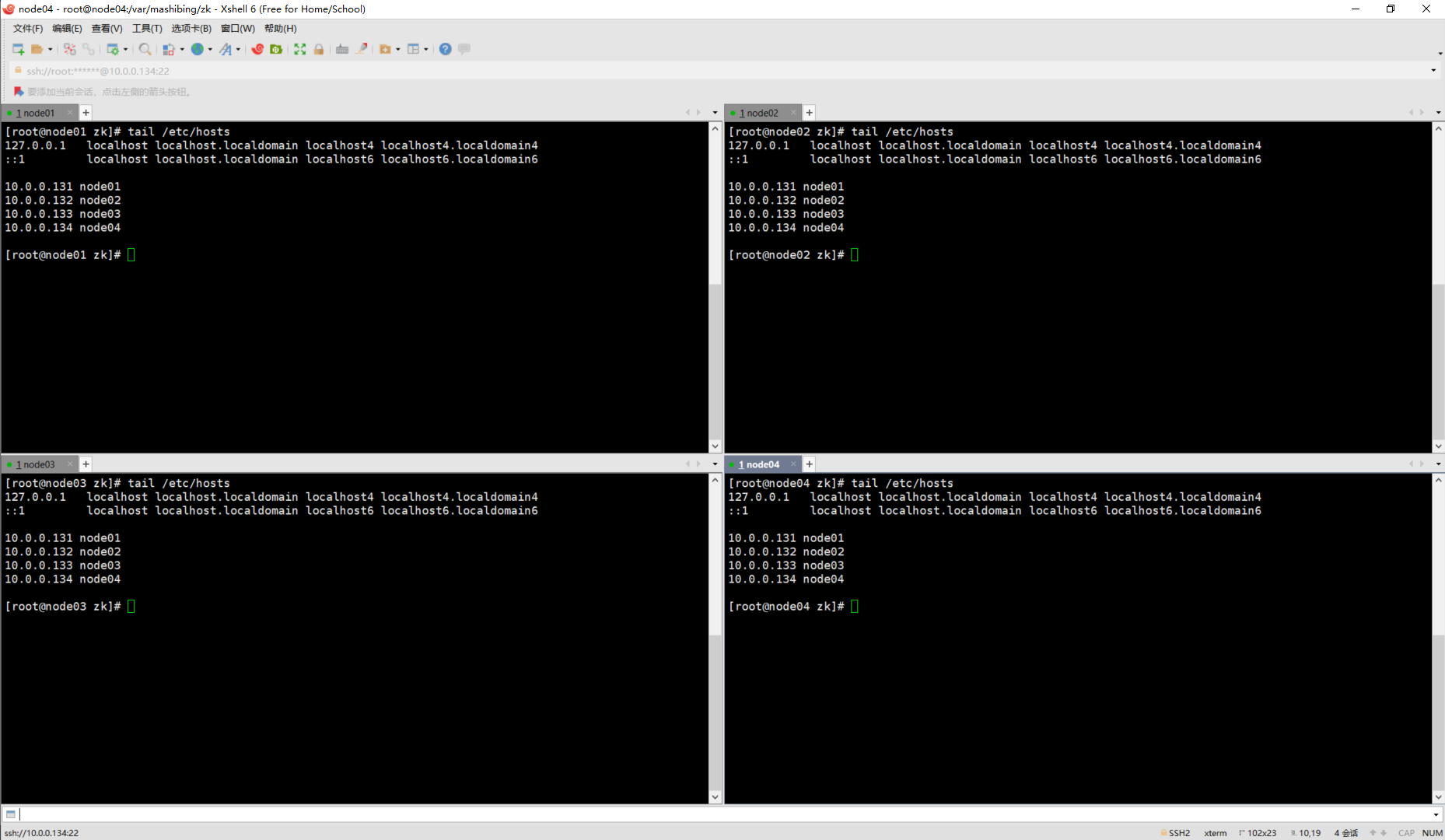The width and height of the screenshot is (1445, 840).
Task: Open the 查看(V) menu
Action: (x=107, y=29)
